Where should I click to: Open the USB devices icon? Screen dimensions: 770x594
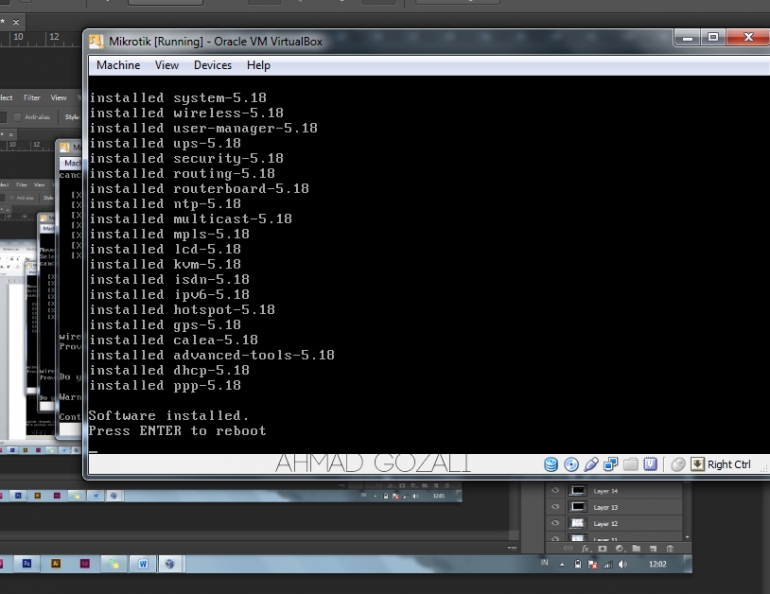tap(591, 464)
